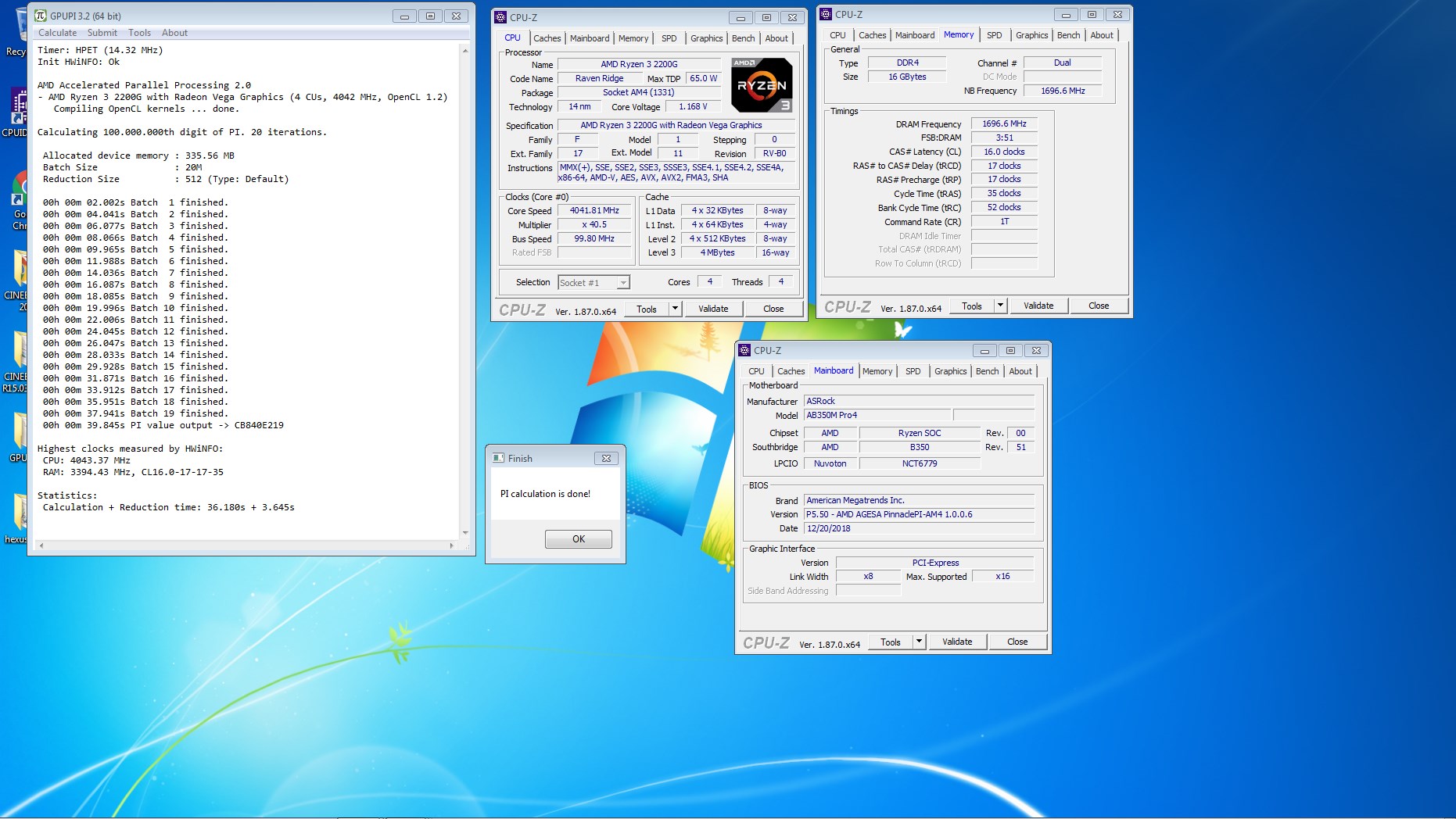Viewport: 1456px width, 819px height.
Task: Click Tools button in the Mainboard window
Action: point(891,642)
